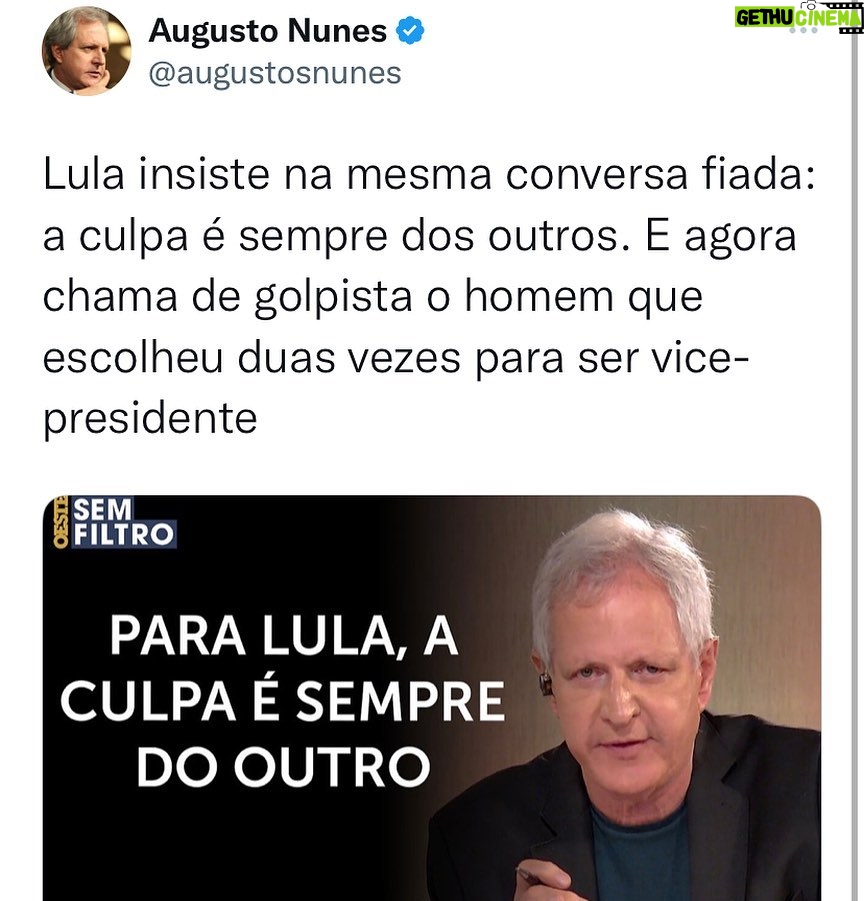This screenshot has width=864, height=901.
Task: Click the tweet line 'a culpa é sempre'
Action: 419,237
